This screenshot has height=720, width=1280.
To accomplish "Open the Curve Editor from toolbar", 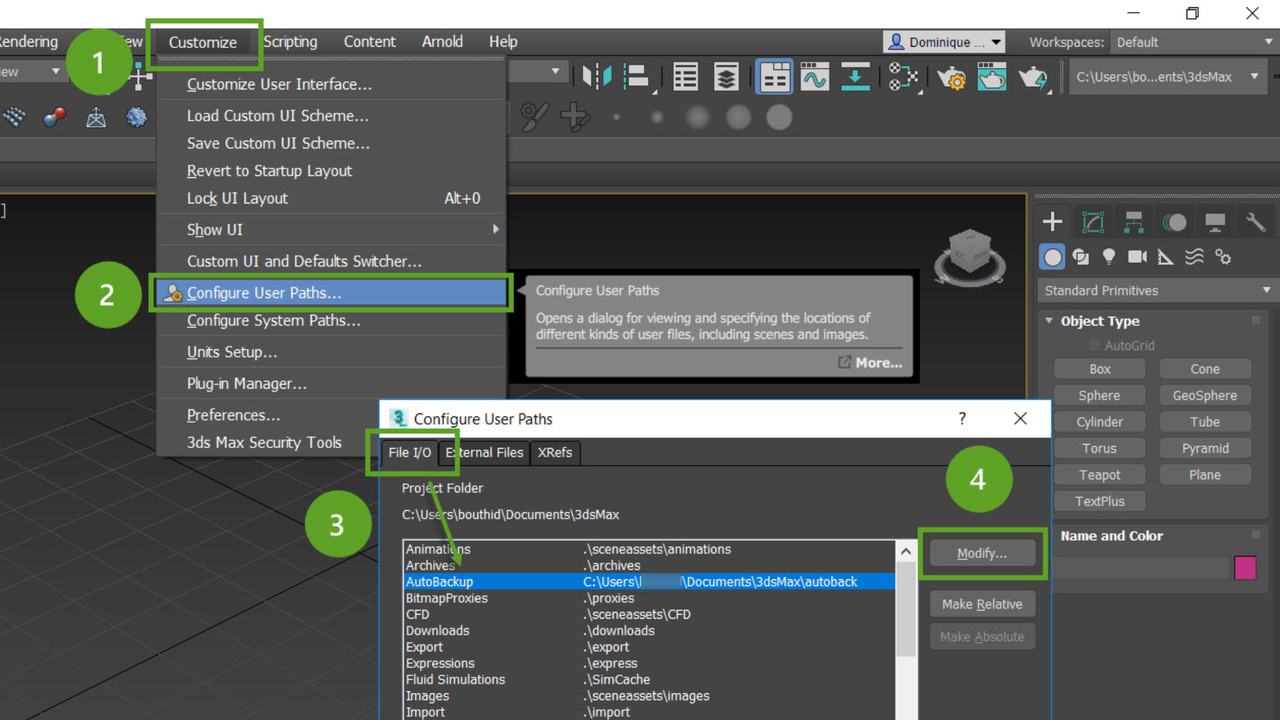I will pyautogui.click(x=815, y=77).
